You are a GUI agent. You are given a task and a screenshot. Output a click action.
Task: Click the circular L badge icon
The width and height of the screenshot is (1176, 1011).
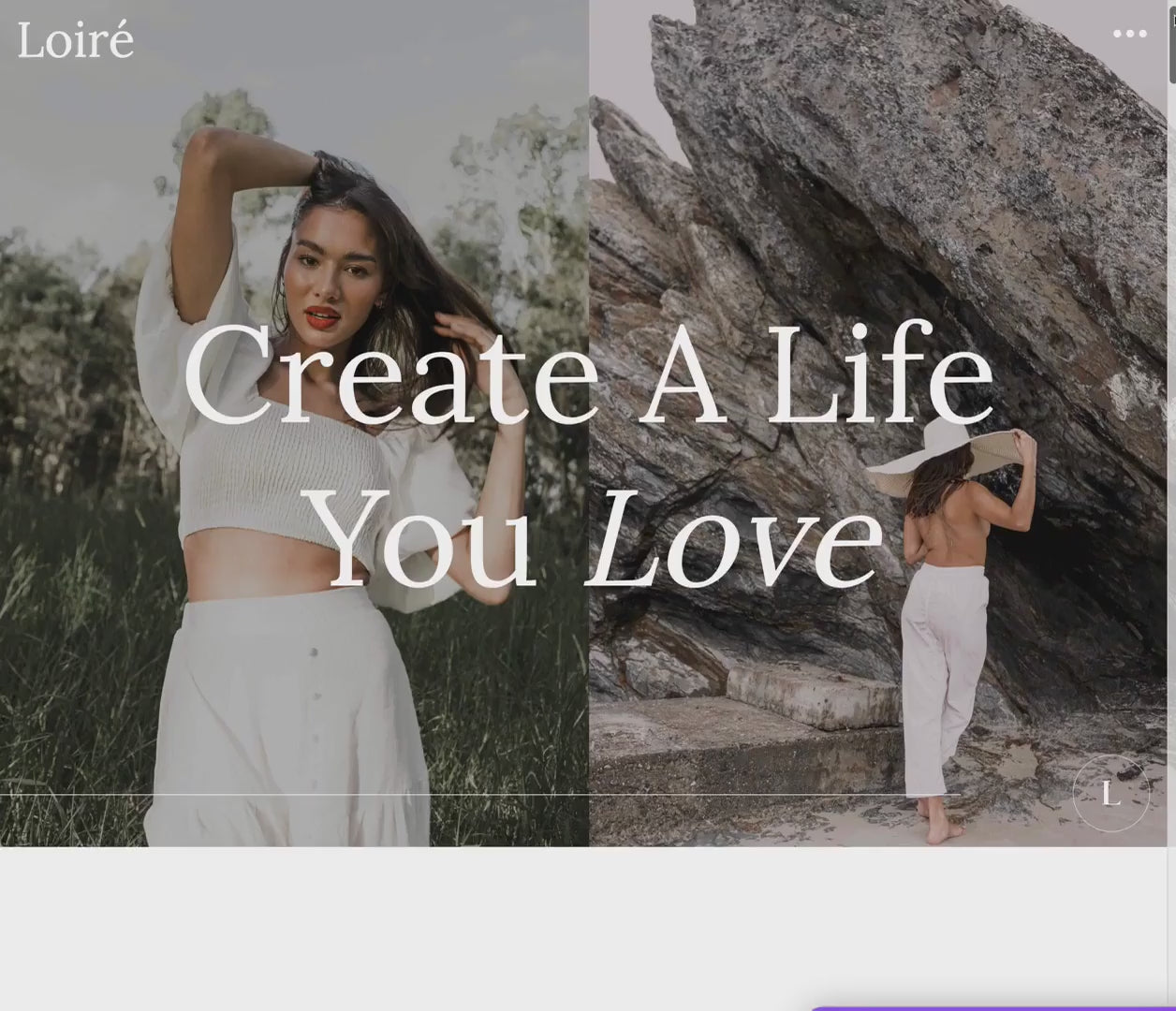[1110, 794]
